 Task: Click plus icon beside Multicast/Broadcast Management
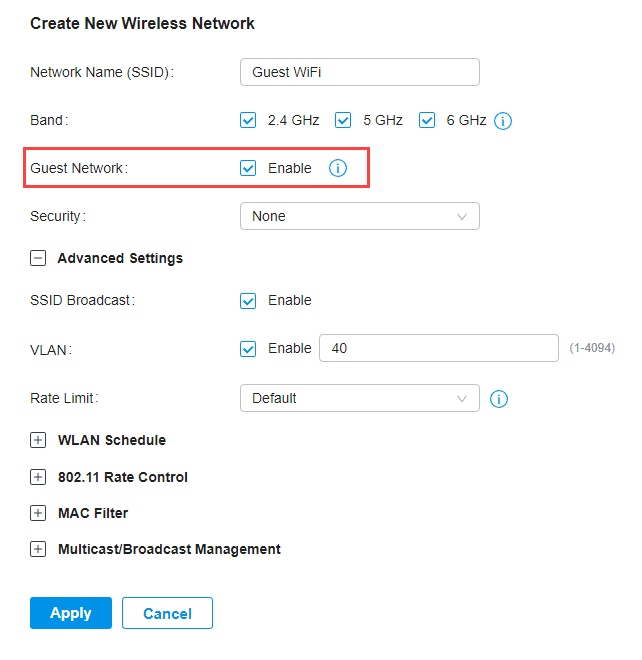point(38,549)
